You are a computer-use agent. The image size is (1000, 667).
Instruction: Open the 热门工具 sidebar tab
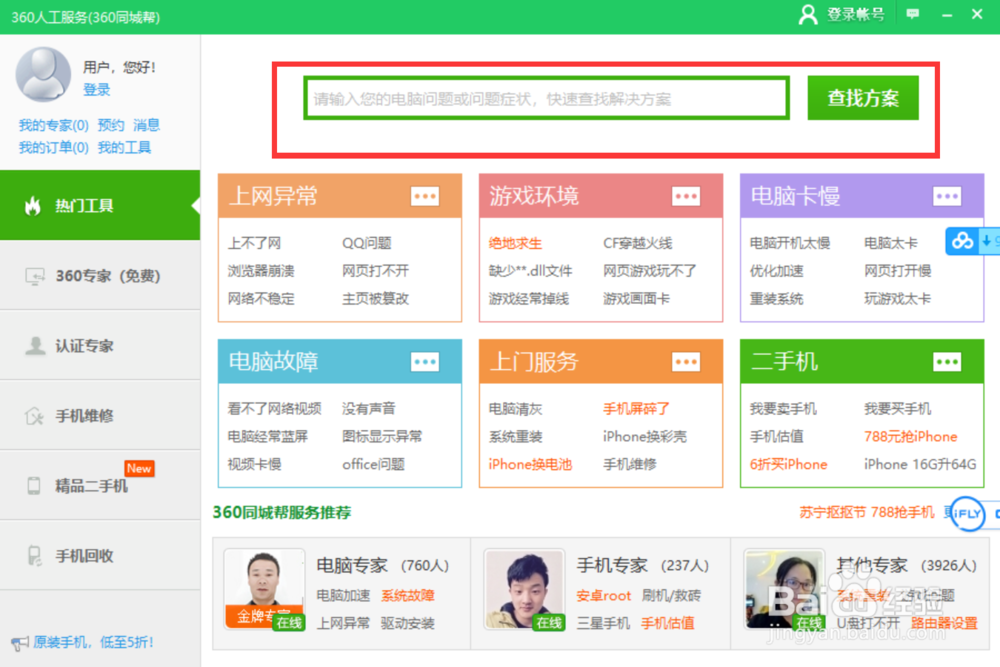(100, 205)
